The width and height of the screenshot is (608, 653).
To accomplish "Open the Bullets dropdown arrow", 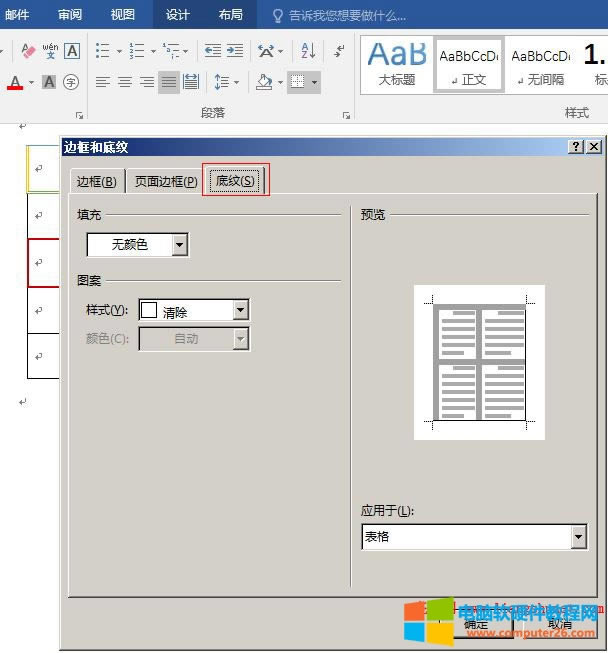I will tap(119, 51).
